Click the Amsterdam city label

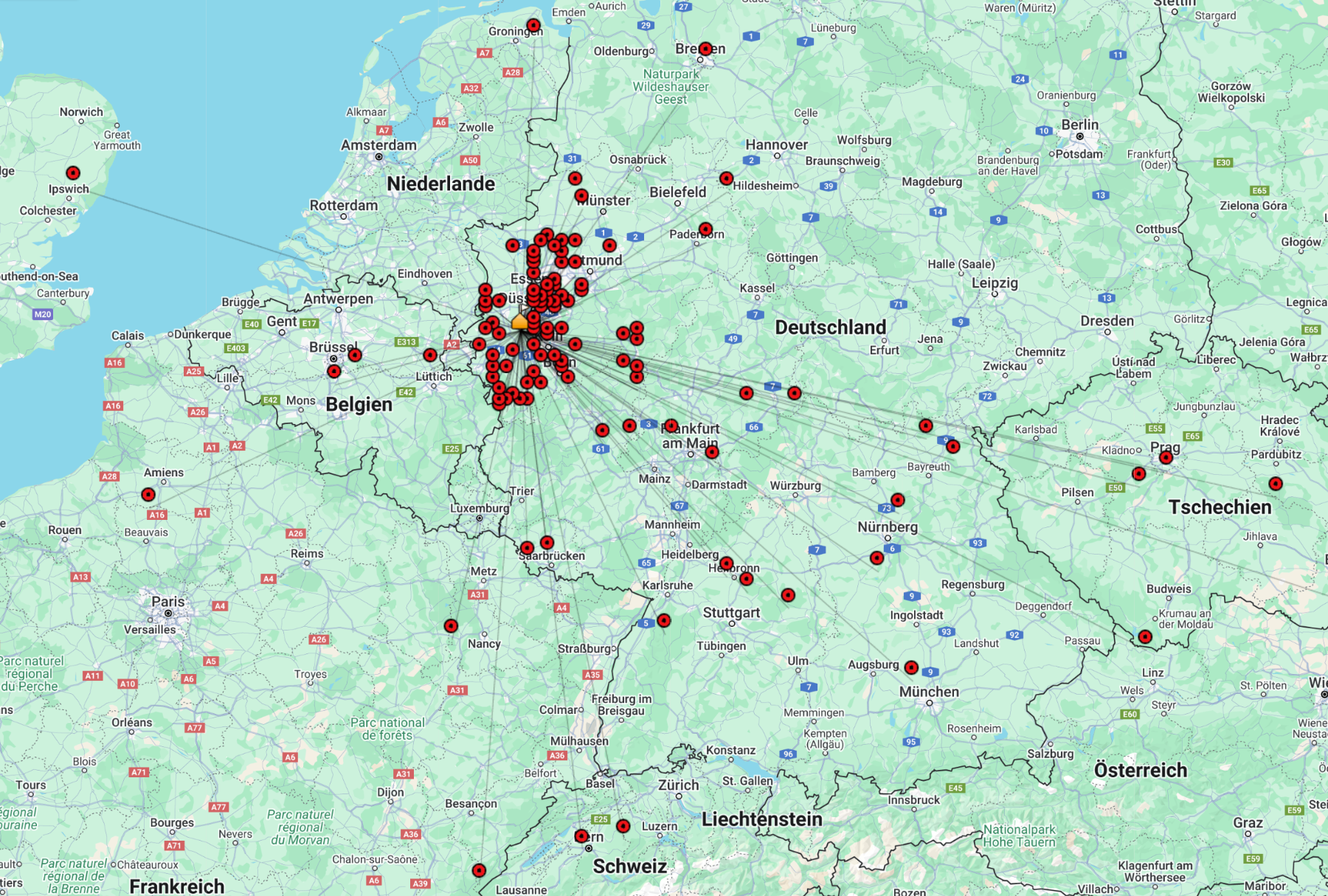[378, 145]
